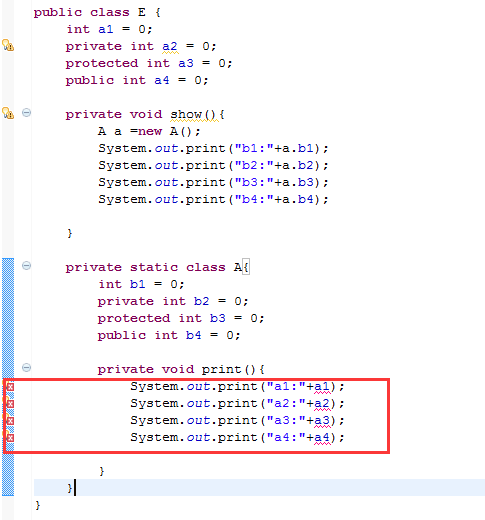Click string literal "a1:"
Screen dimensions: 485x520
tap(286, 386)
